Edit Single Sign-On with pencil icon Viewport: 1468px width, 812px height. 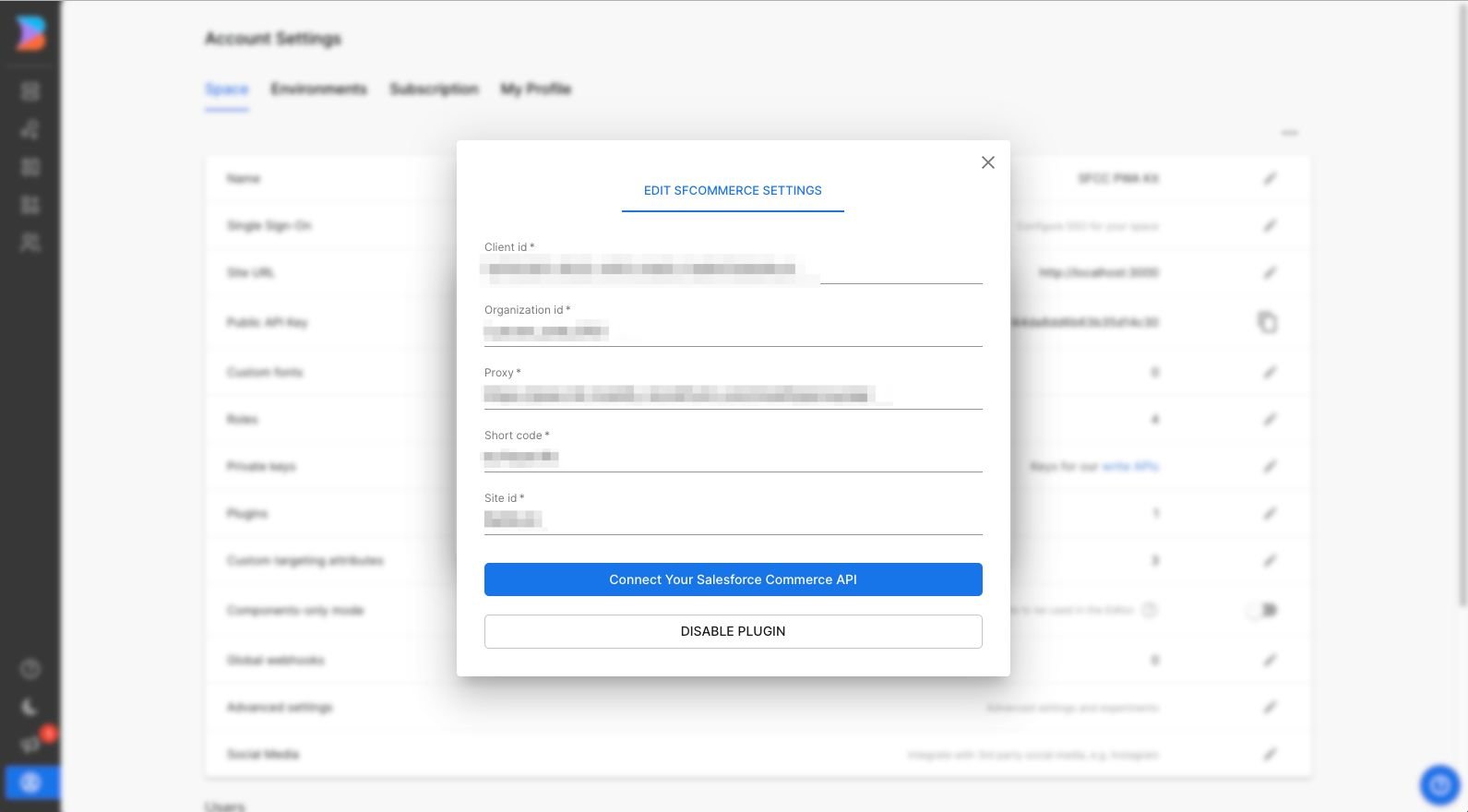(1271, 225)
